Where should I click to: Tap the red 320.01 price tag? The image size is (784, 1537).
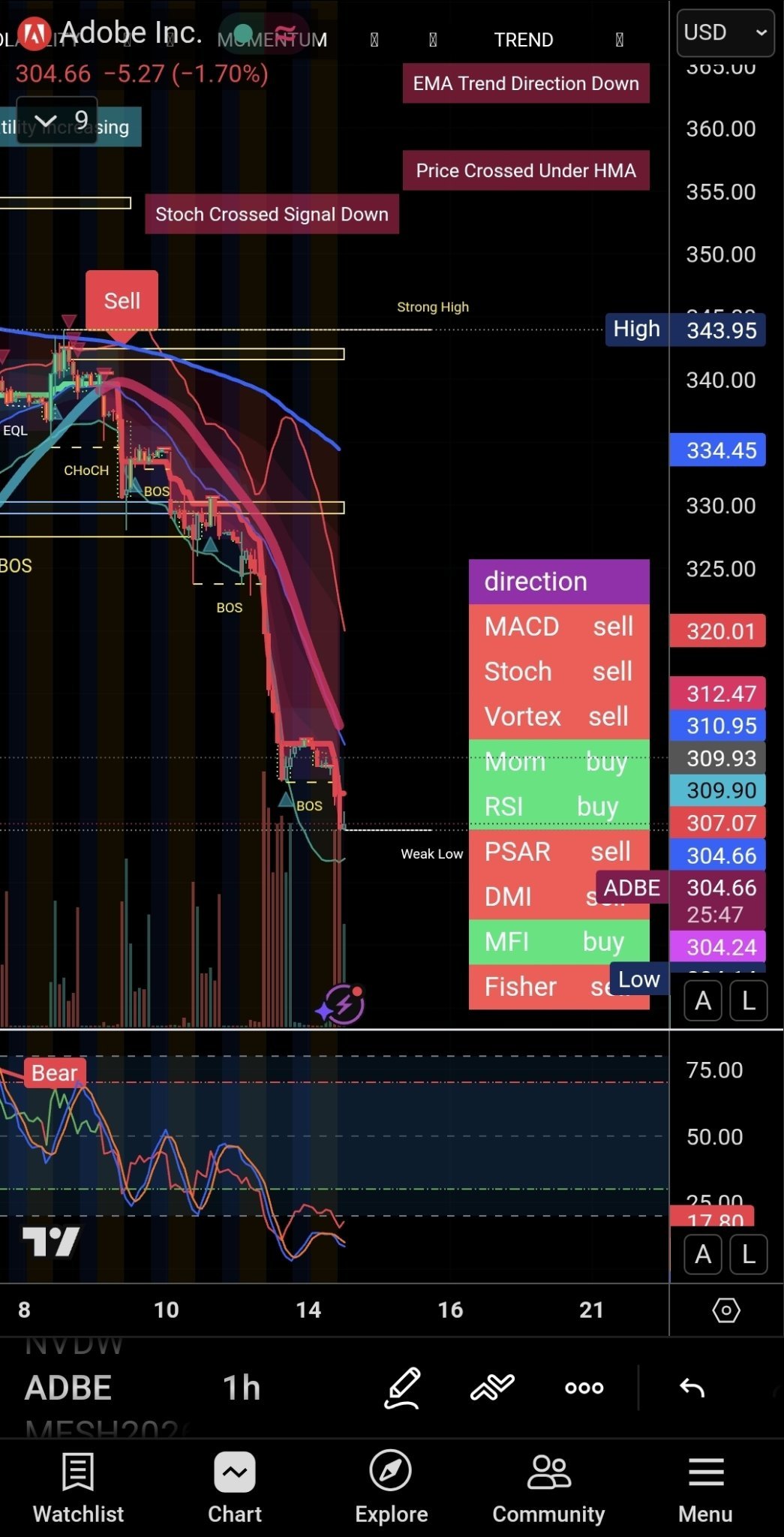pos(717,631)
